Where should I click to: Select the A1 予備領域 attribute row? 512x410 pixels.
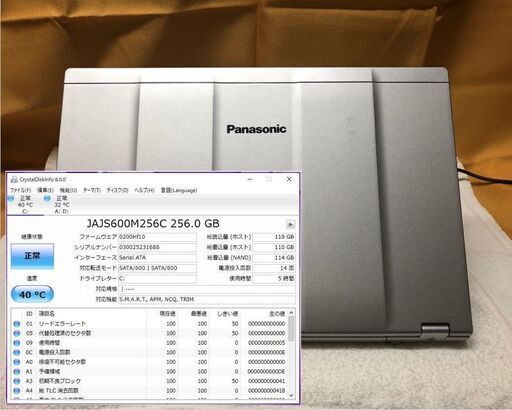(150, 371)
